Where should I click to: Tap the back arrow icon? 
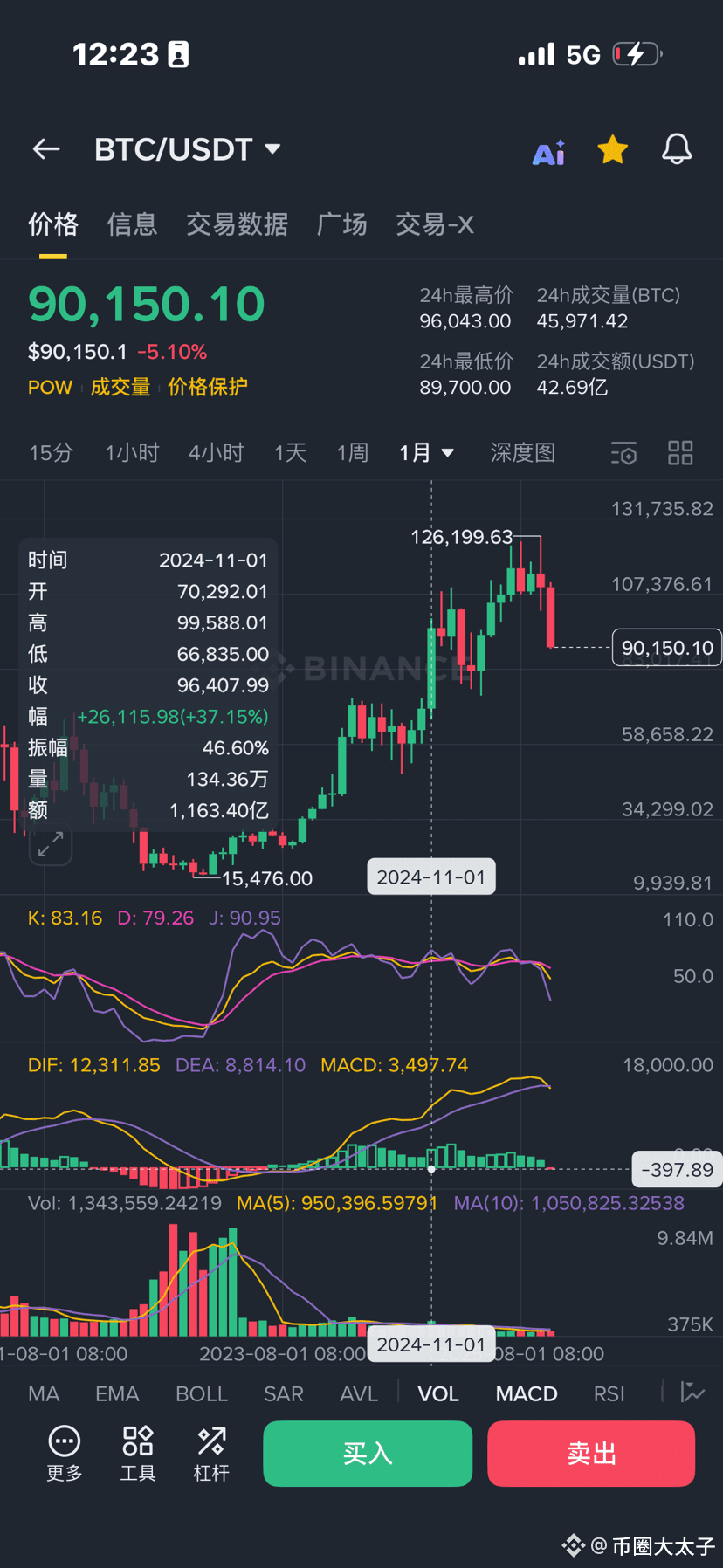[46, 149]
